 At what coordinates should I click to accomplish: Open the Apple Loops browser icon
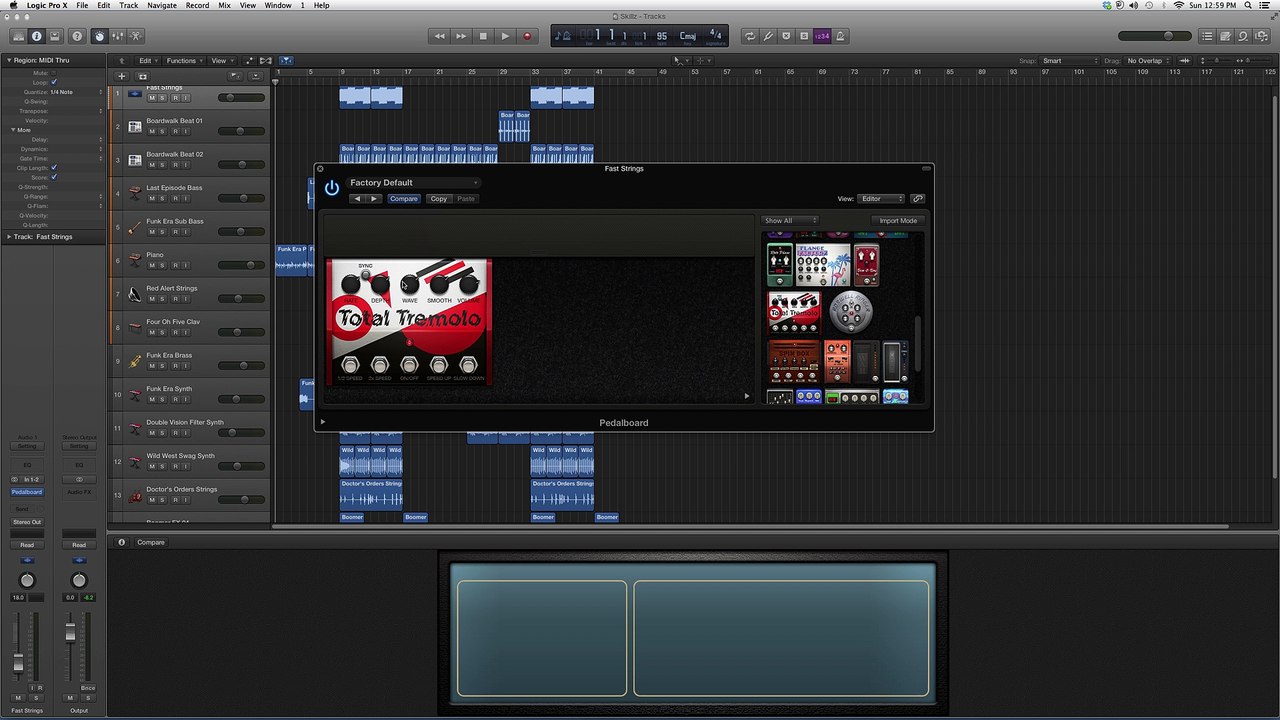tap(1242, 36)
